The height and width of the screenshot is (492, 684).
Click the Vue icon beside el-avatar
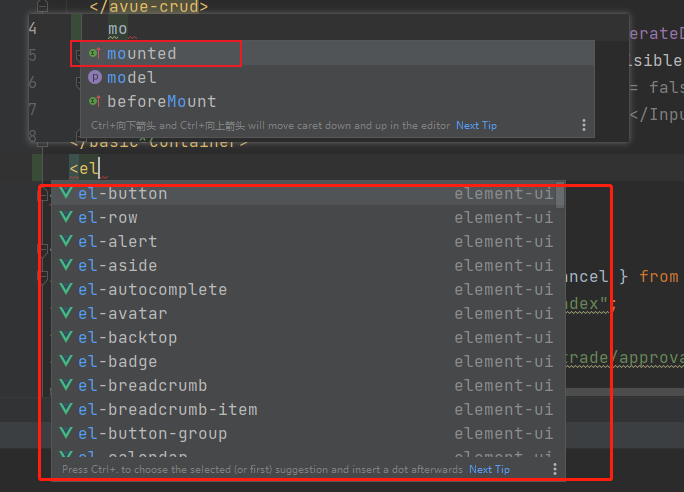coord(66,313)
